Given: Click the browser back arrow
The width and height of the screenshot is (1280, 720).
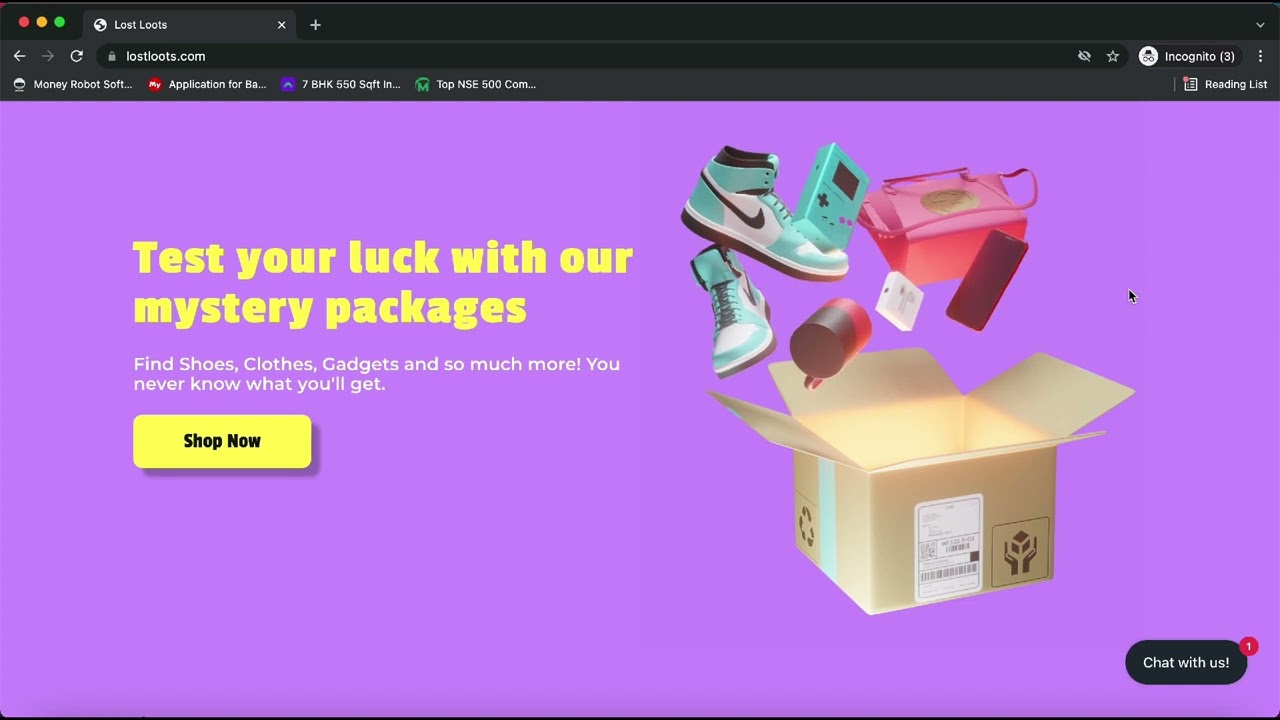Looking at the screenshot, I should tap(19, 56).
